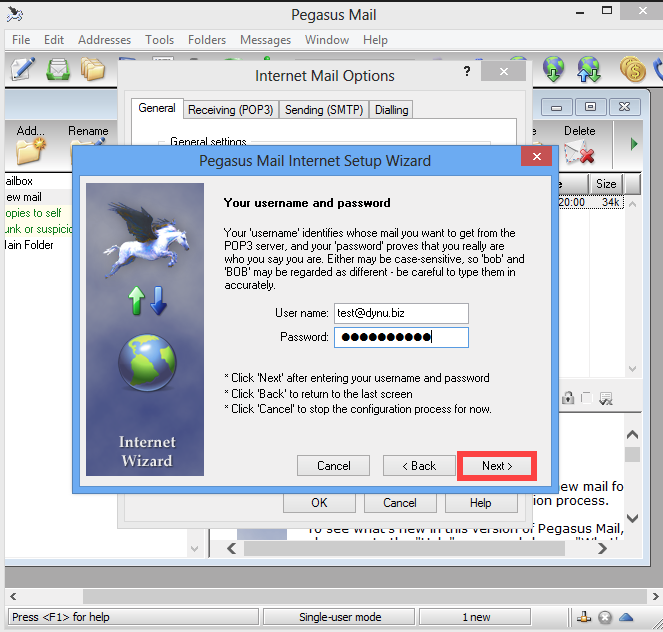Click the Delete icon with the red X

(x=580, y=152)
